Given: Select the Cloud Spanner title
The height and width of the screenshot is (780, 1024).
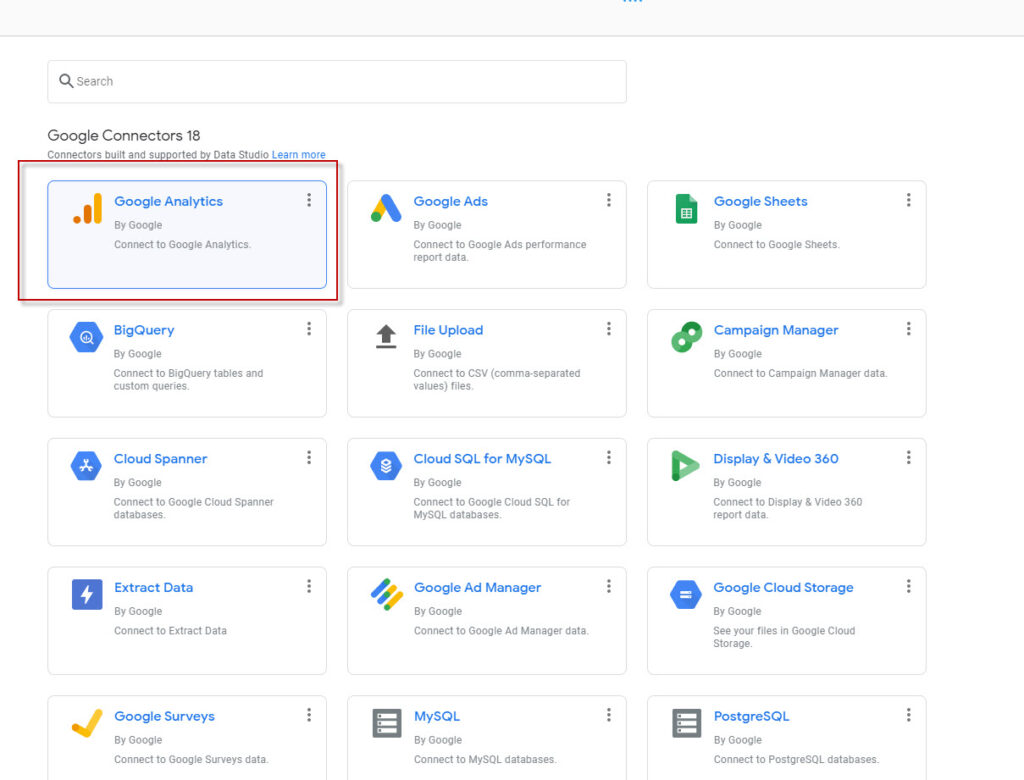Looking at the screenshot, I should click(160, 459).
